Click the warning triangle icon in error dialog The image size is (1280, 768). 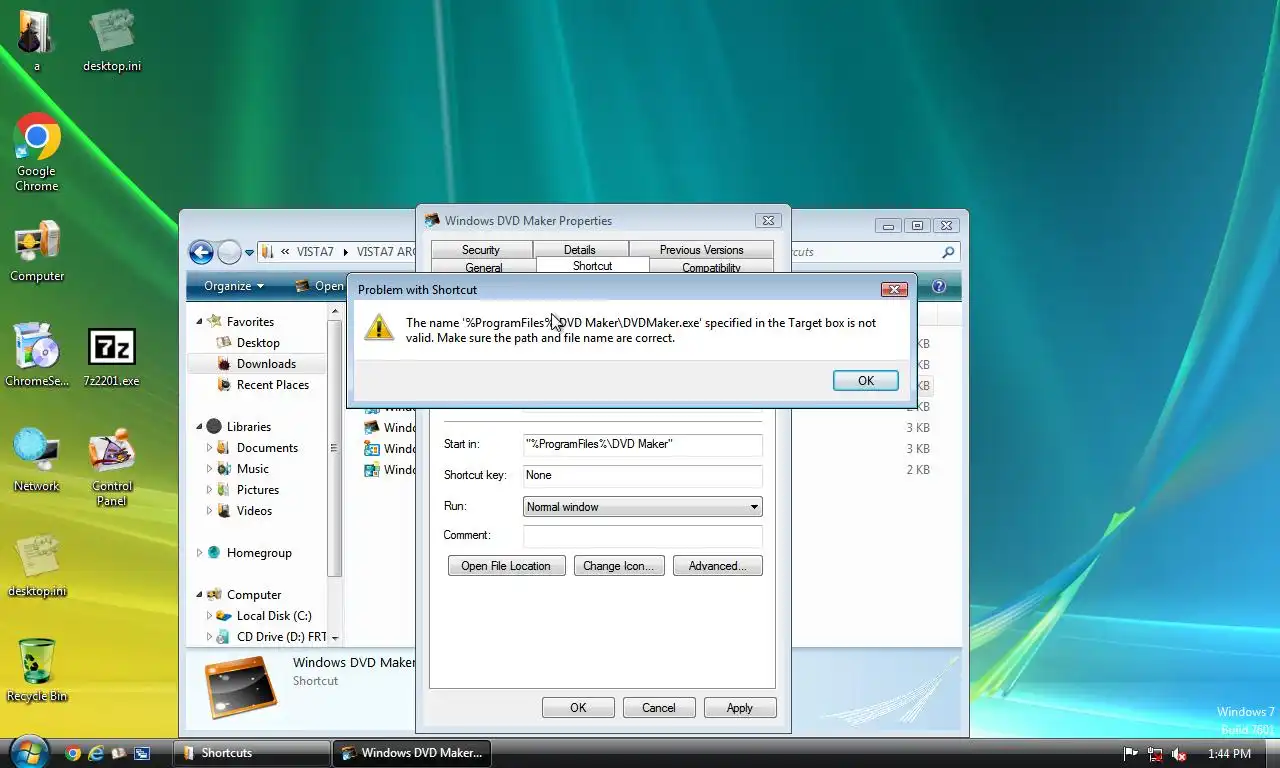379,327
